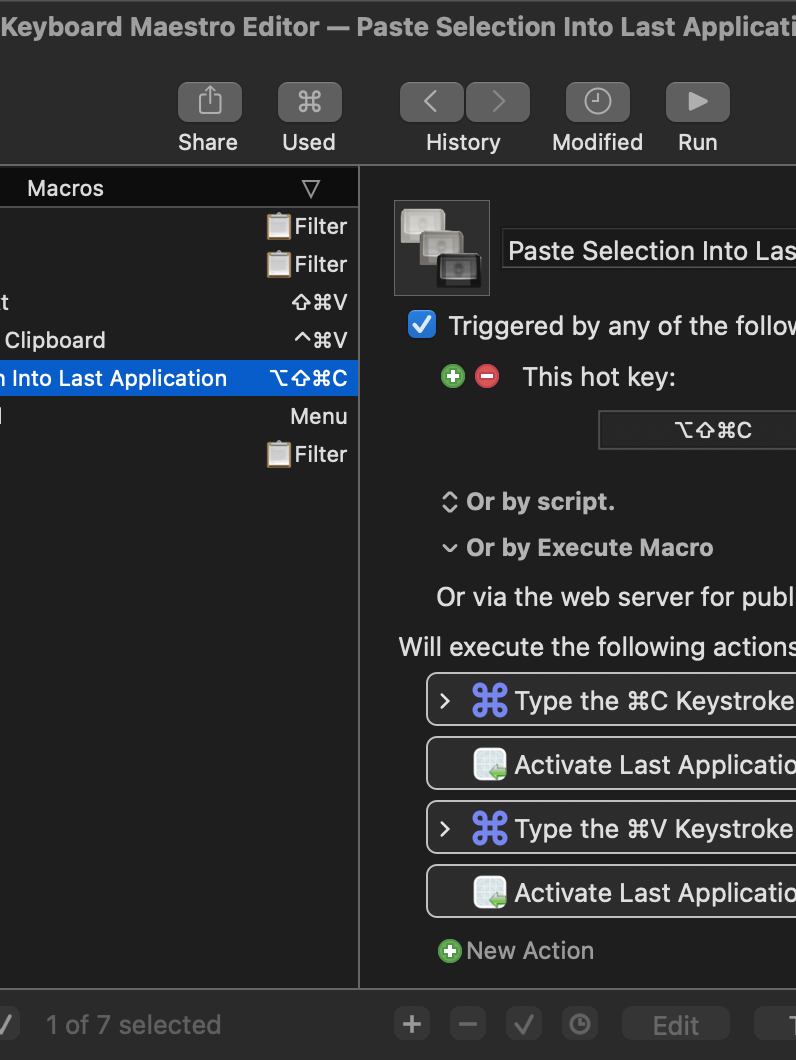Click the bottom clock (record/recent) button
Screen dimensions: 796x1060
[x=580, y=1025]
